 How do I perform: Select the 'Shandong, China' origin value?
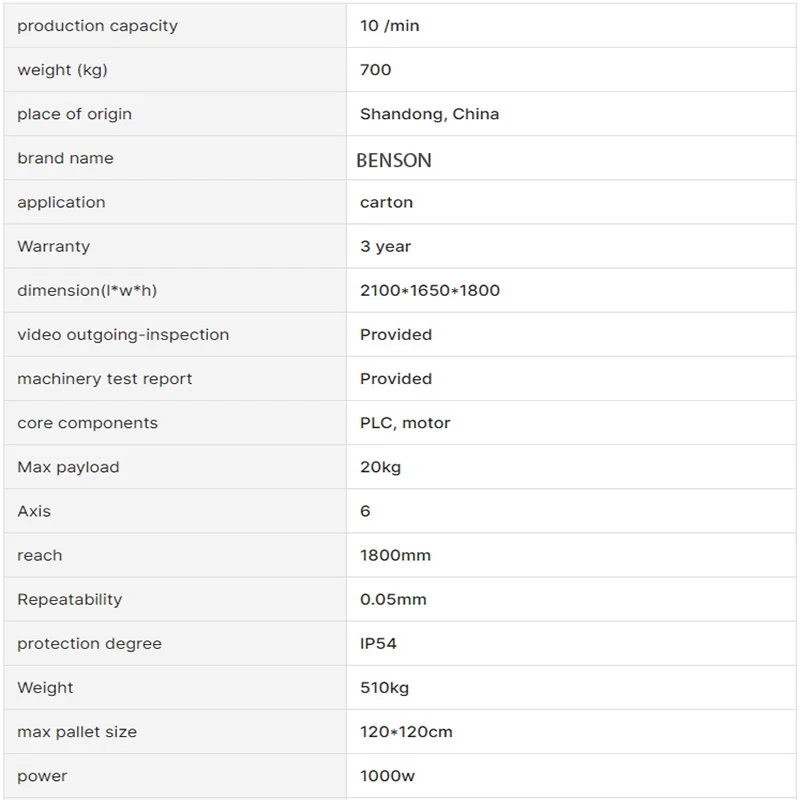click(x=429, y=114)
